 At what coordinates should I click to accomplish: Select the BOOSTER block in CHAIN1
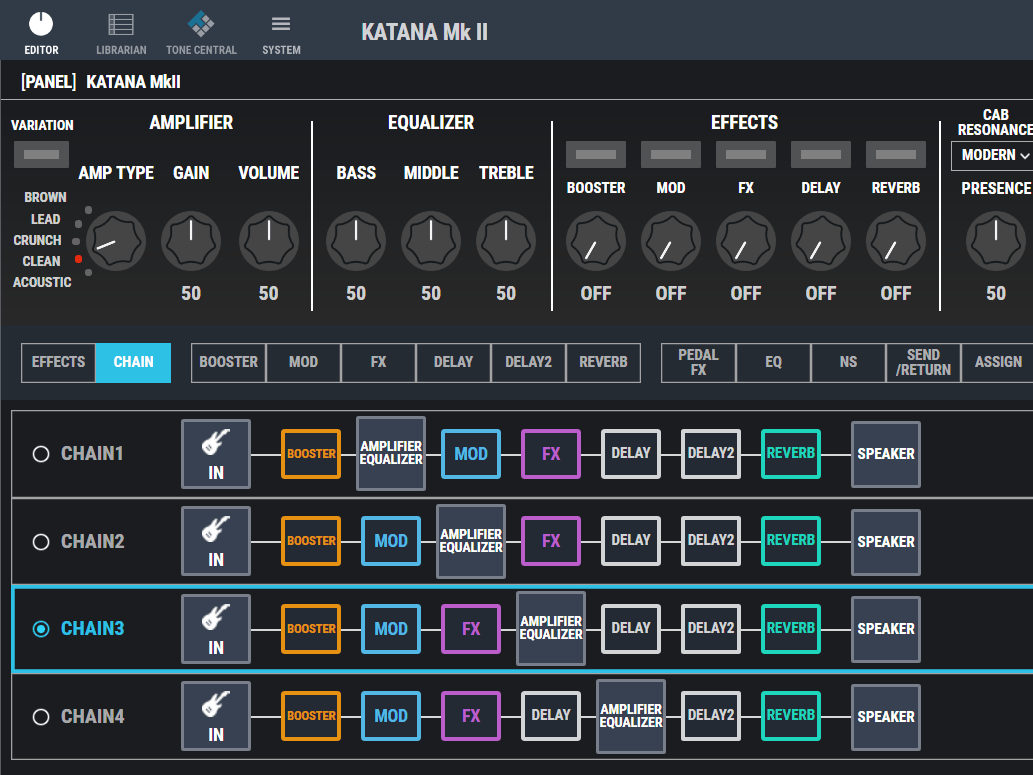(311, 454)
